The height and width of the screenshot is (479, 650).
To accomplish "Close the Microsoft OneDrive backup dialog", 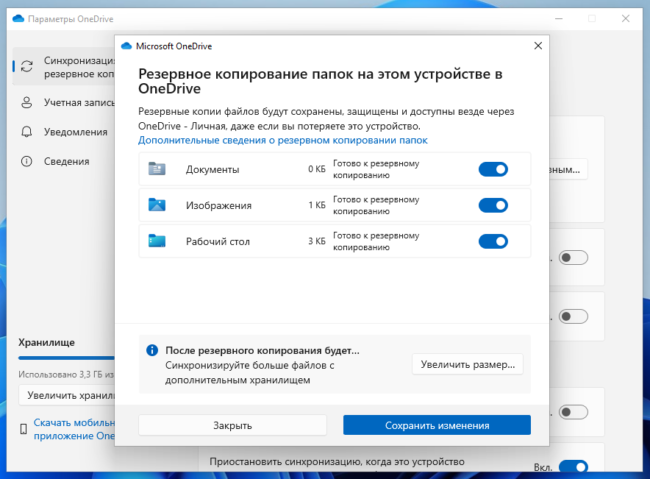I will click(x=538, y=46).
